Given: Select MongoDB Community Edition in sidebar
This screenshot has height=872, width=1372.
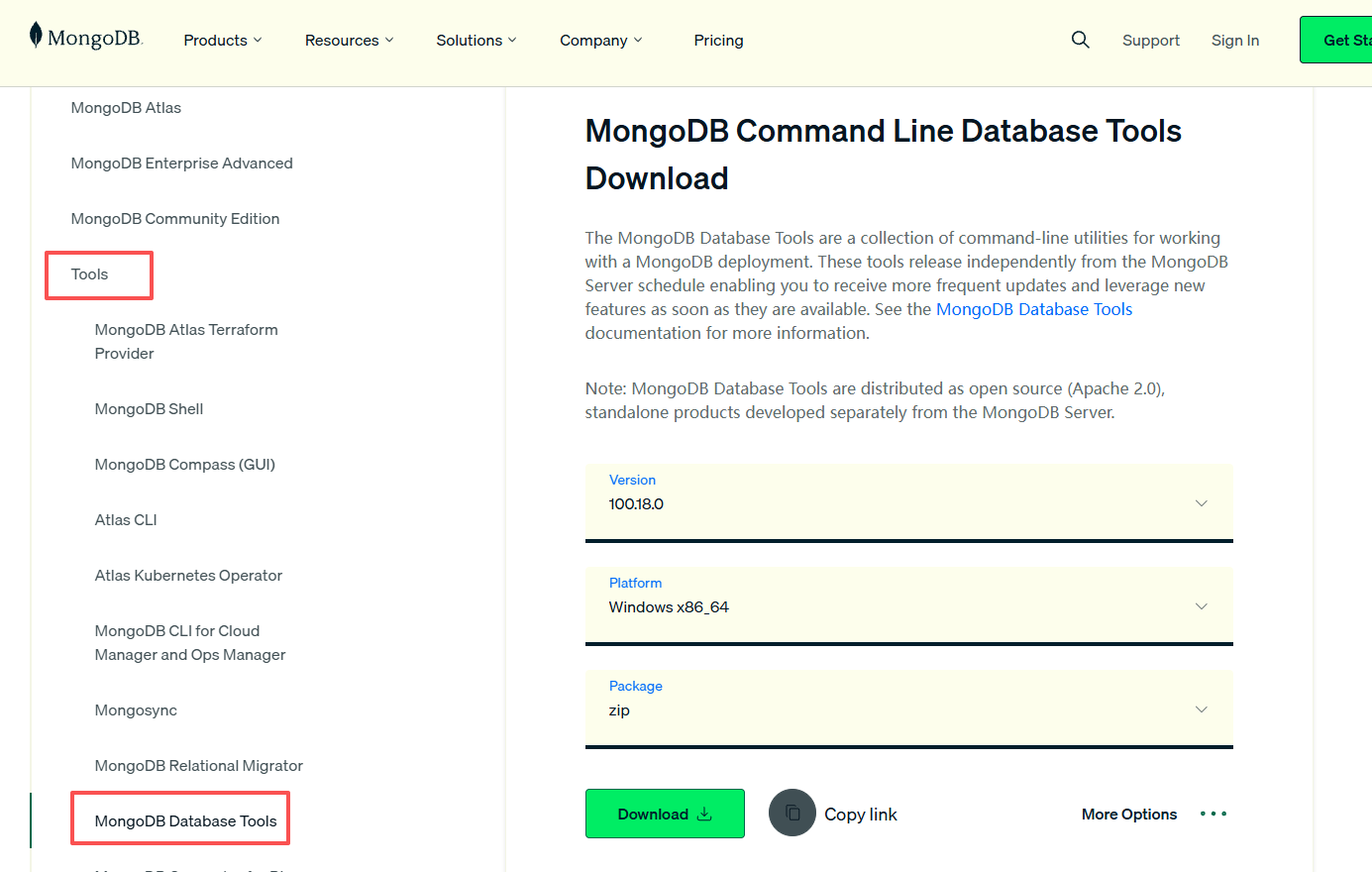Looking at the screenshot, I should [x=175, y=219].
